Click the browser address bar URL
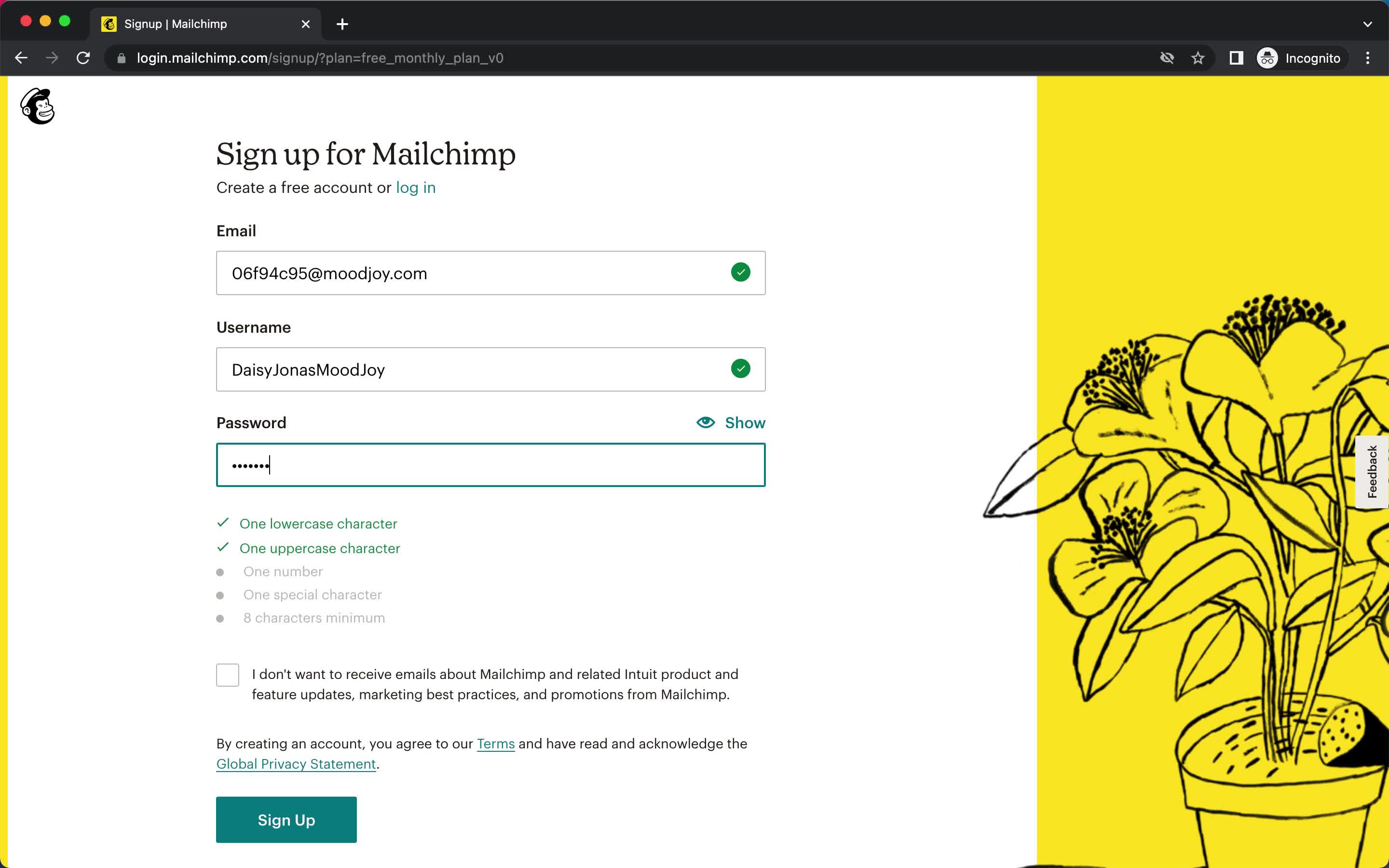The height and width of the screenshot is (868, 1389). click(320, 58)
